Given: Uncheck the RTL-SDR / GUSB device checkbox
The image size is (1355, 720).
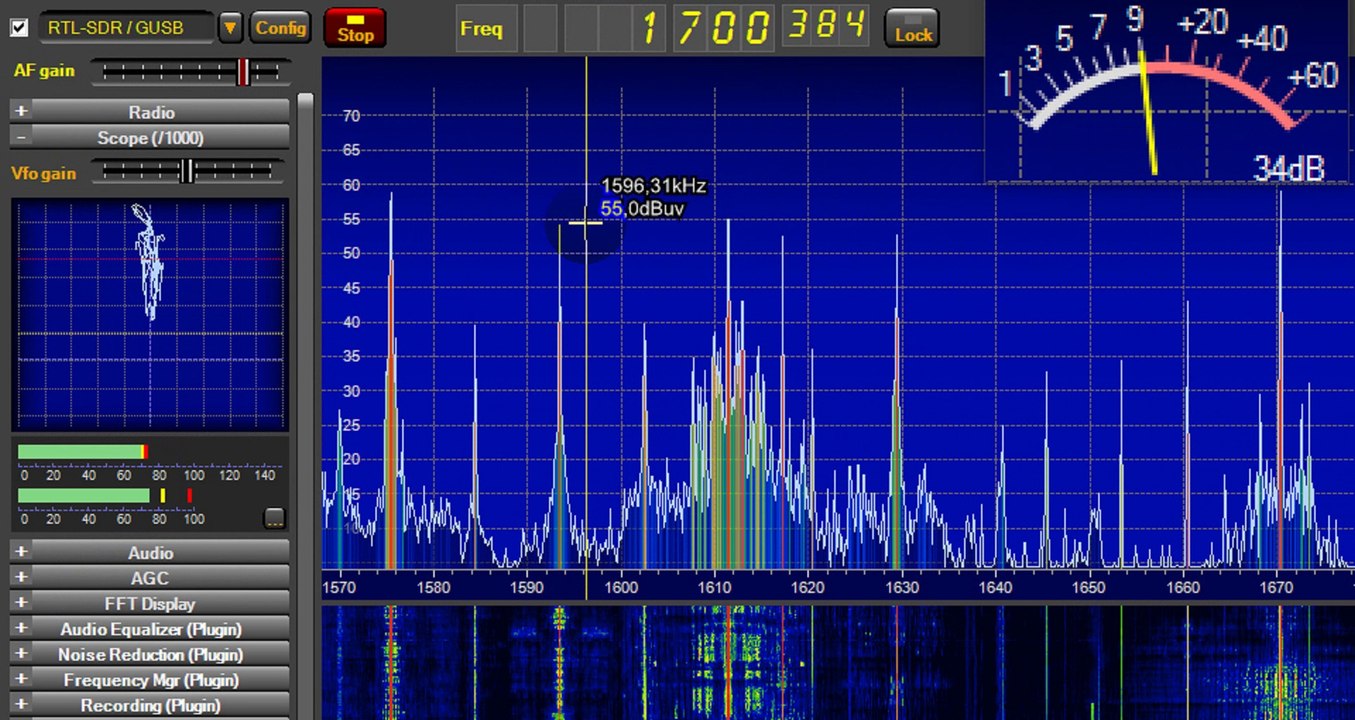Looking at the screenshot, I should [x=19, y=27].
